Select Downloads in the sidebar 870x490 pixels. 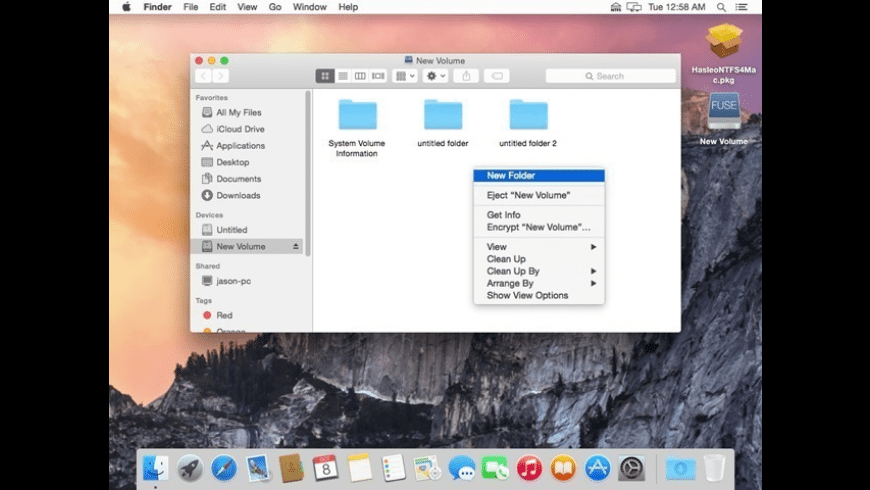238,195
